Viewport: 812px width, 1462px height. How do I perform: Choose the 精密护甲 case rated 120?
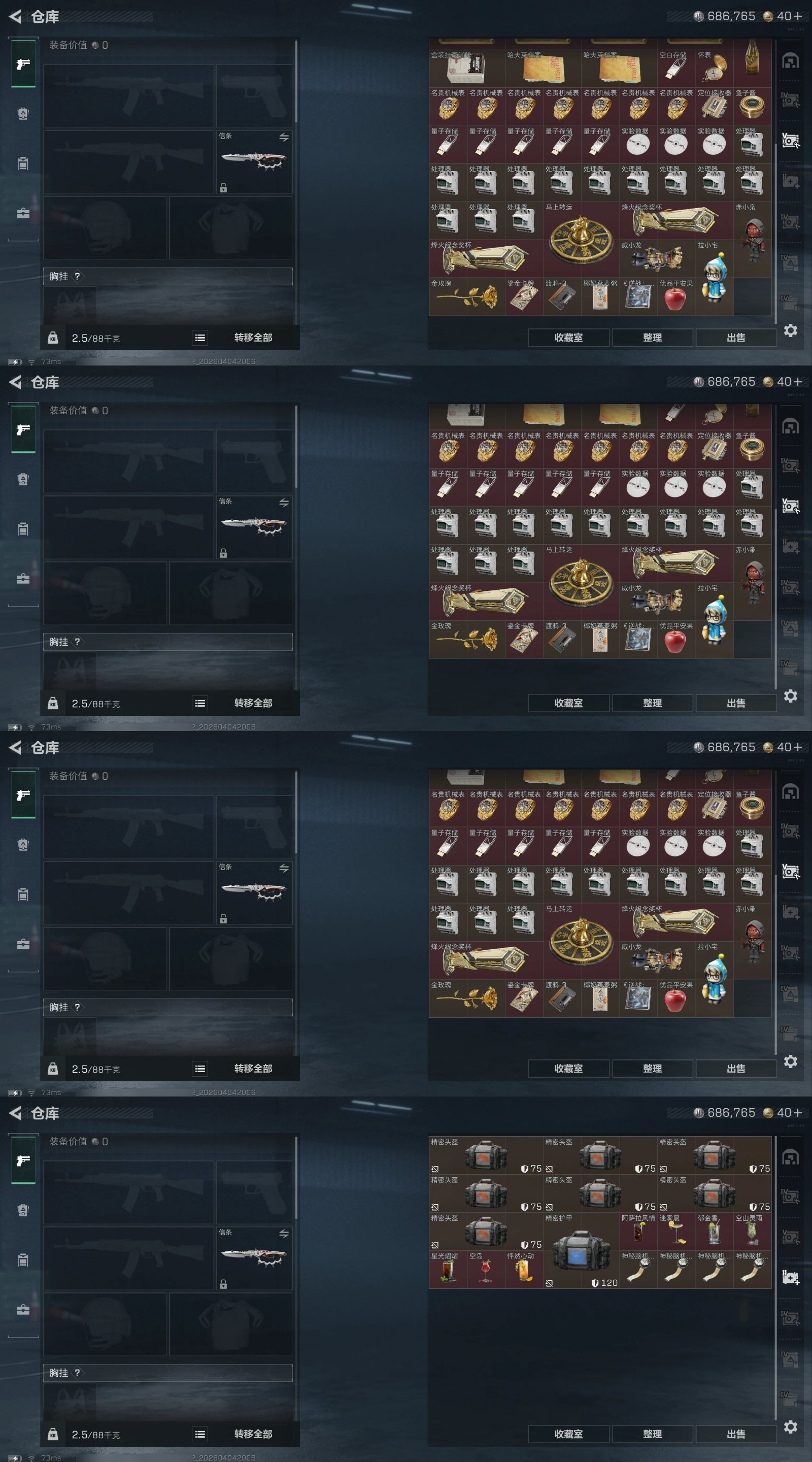(x=581, y=1250)
